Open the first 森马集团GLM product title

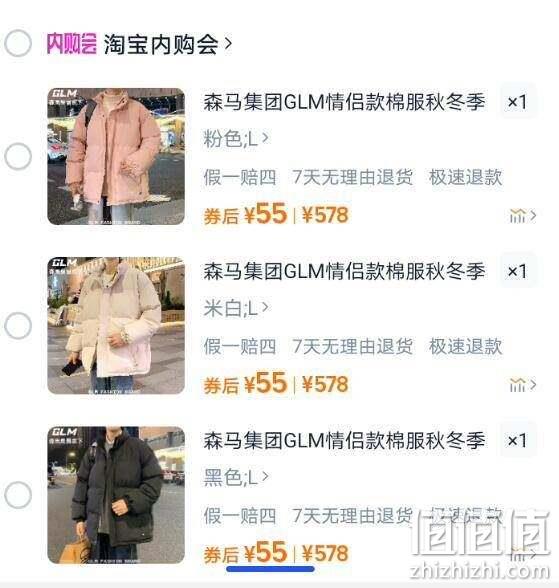point(344,102)
